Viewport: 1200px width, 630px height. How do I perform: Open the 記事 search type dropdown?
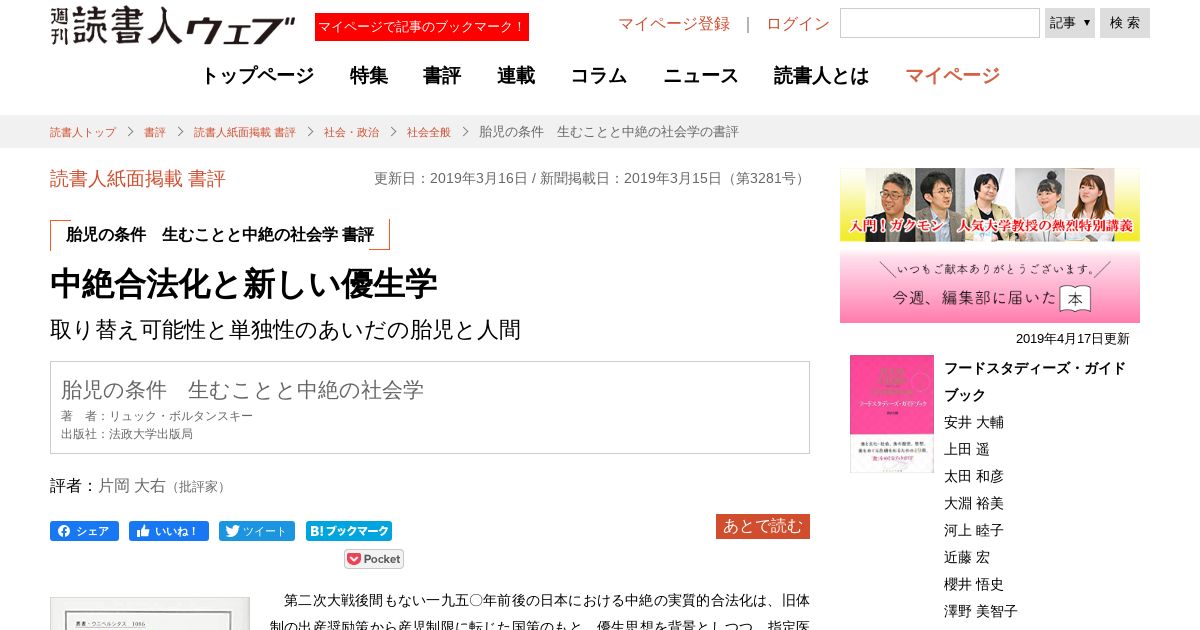pos(1070,23)
